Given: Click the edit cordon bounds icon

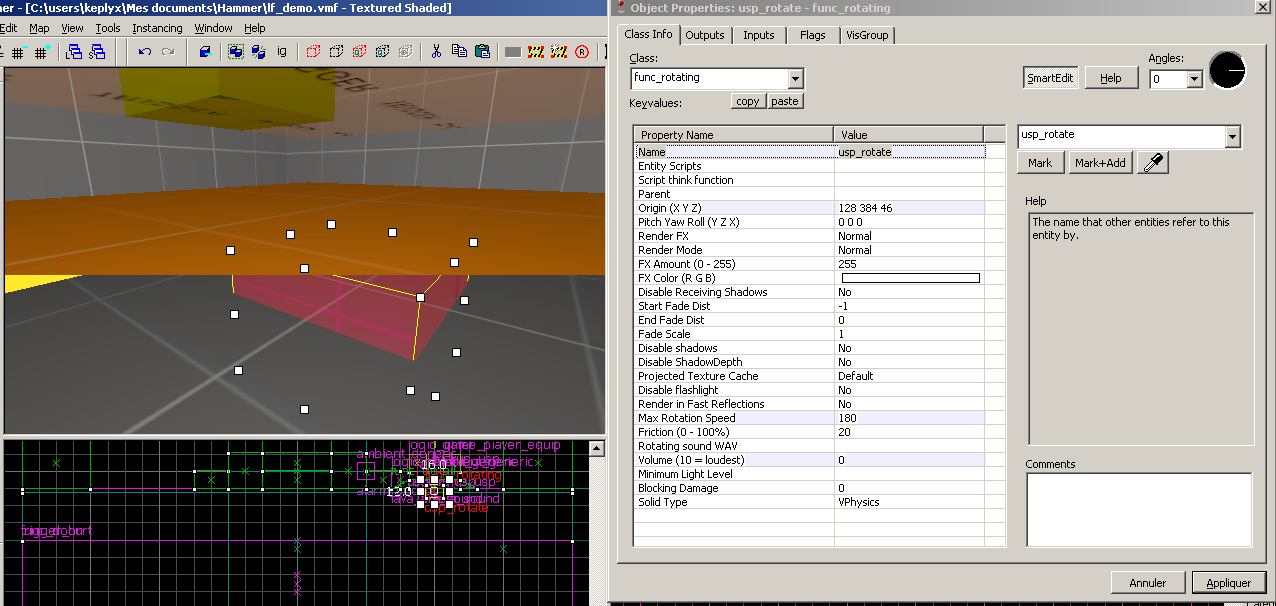Looking at the screenshot, I should (x=536, y=52).
